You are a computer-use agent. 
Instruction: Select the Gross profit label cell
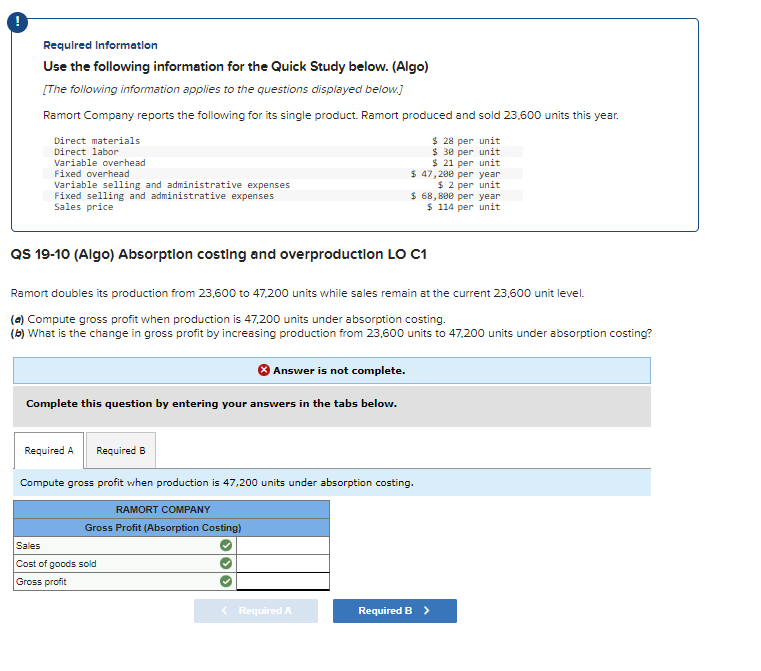click(x=125, y=581)
